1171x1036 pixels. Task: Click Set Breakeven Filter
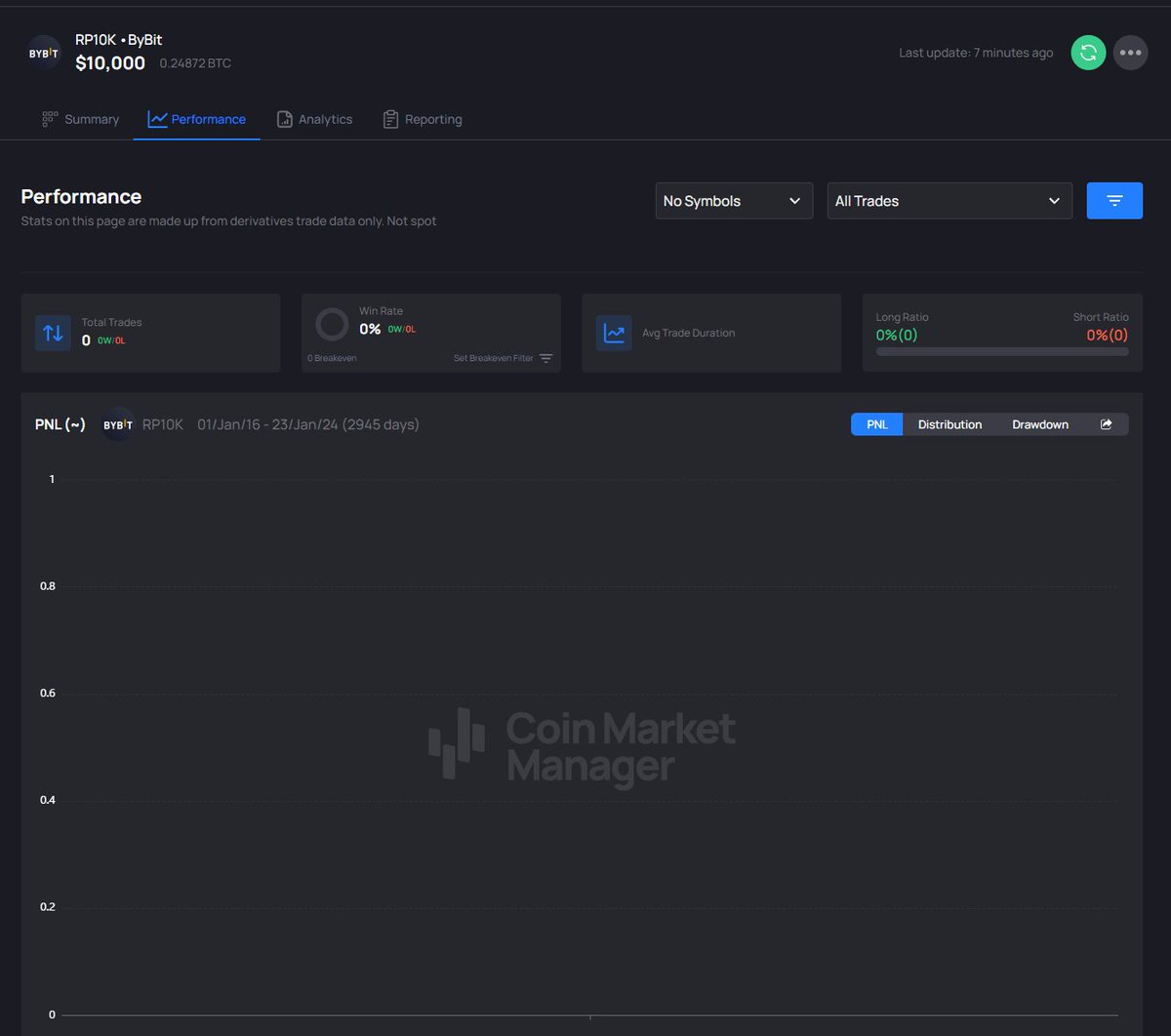coord(504,358)
